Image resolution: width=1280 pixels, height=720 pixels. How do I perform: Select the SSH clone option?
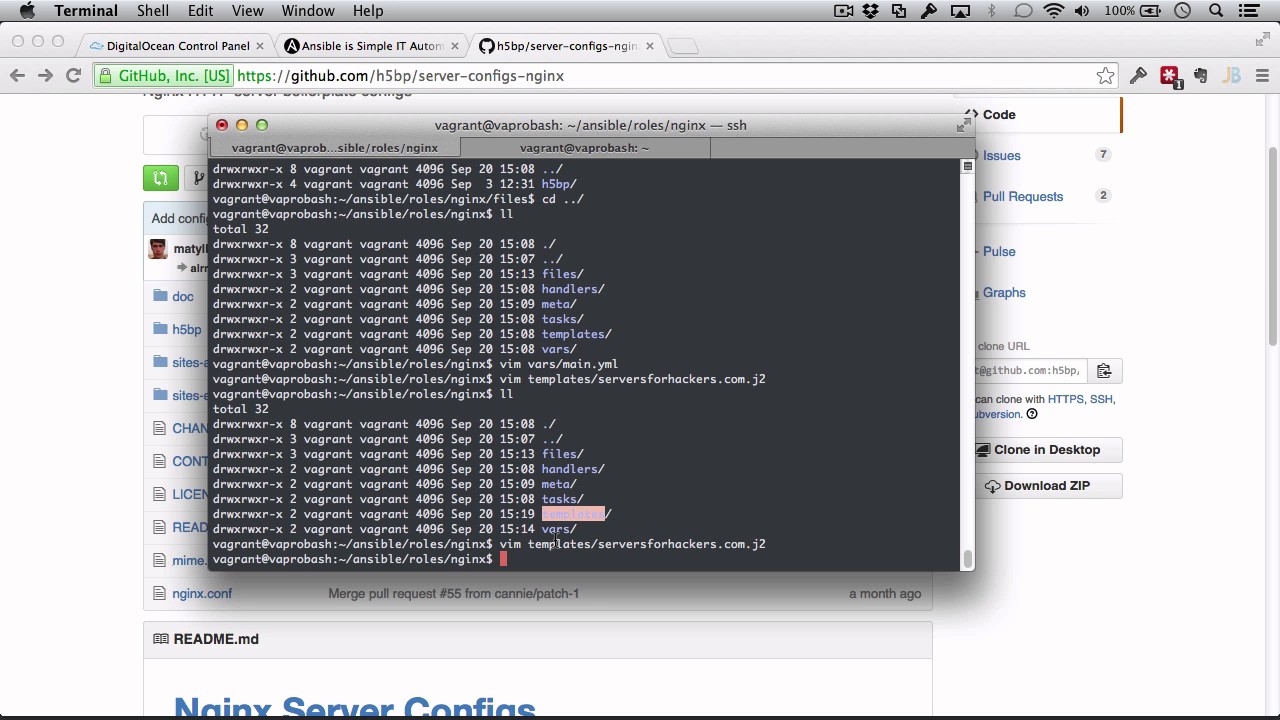(x=1101, y=399)
